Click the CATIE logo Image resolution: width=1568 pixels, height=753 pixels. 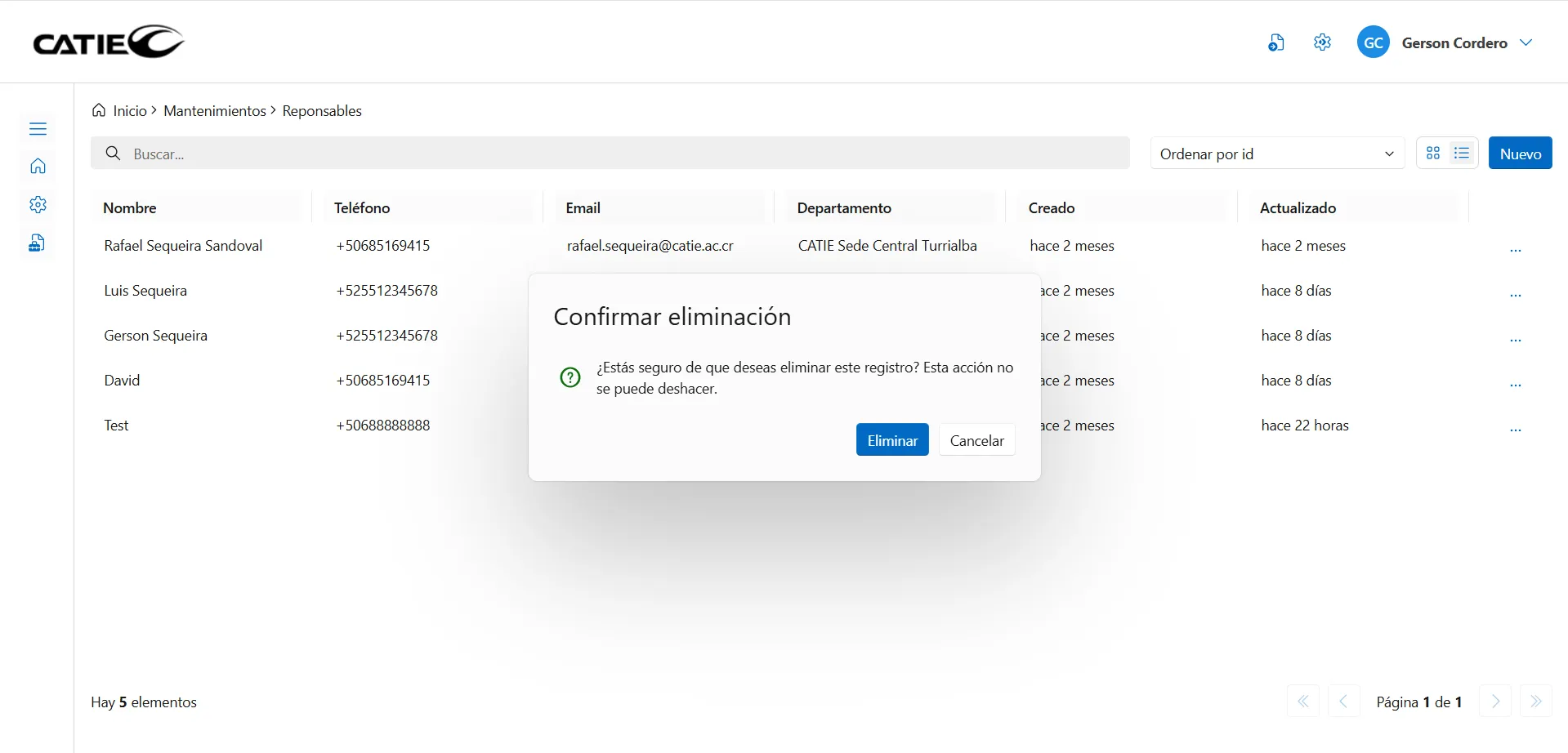[x=108, y=42]
